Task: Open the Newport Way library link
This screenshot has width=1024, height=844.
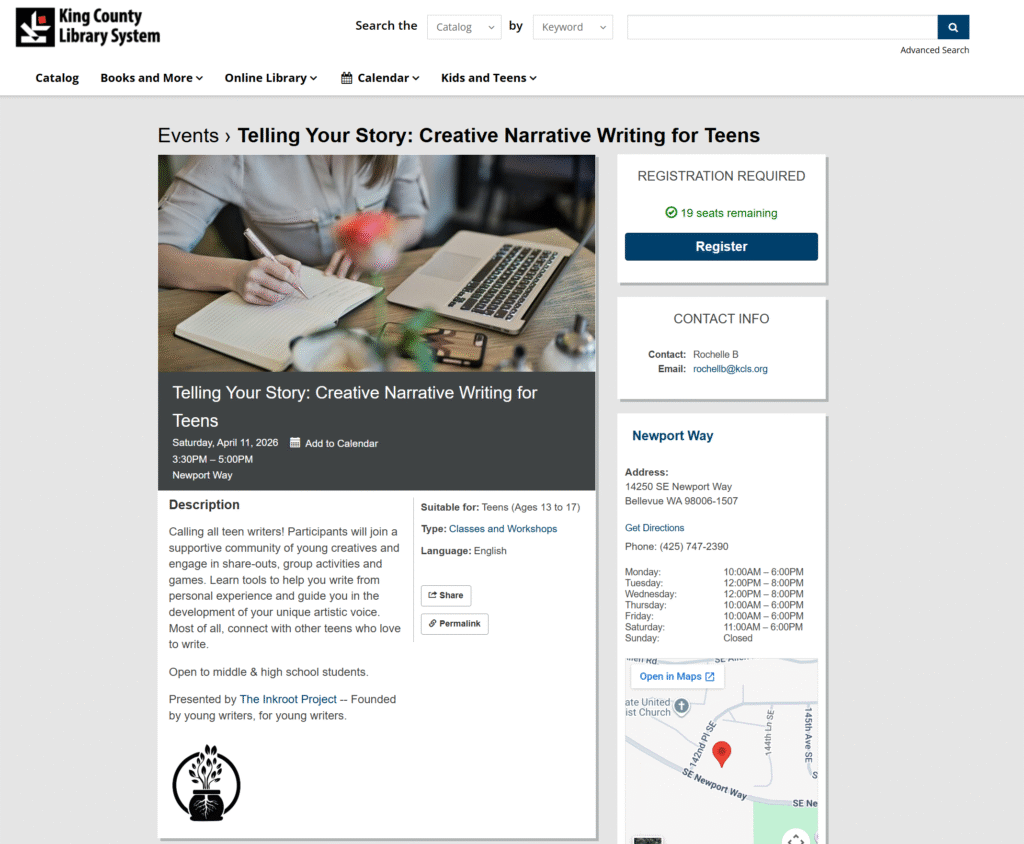Action: click(672, 436)
